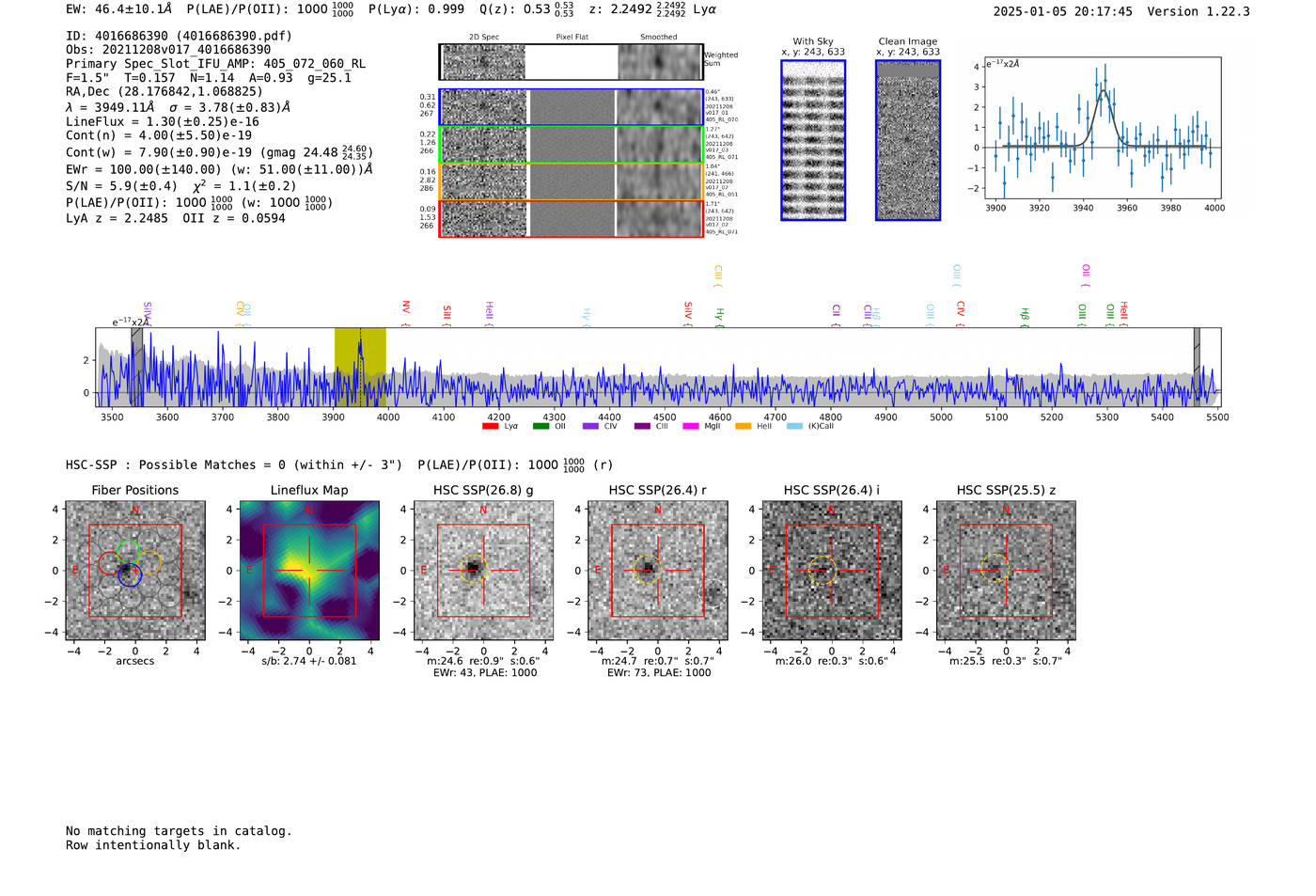Click the light blue (K)CaII legend swatch

[794, 426]
